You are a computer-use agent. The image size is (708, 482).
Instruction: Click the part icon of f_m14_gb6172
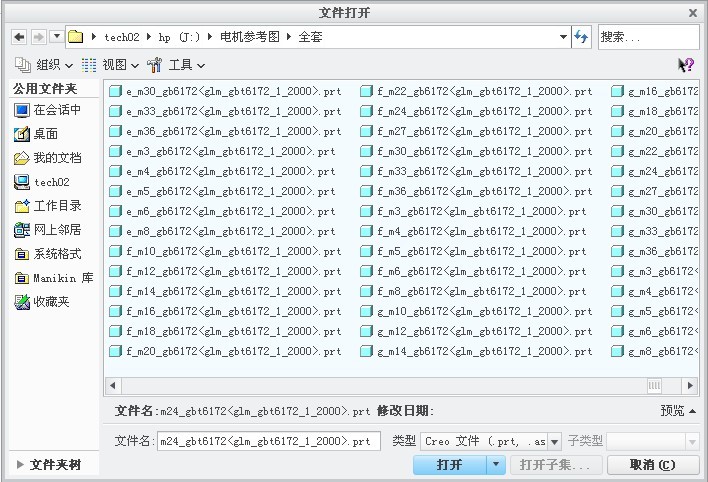click(116, 291)
